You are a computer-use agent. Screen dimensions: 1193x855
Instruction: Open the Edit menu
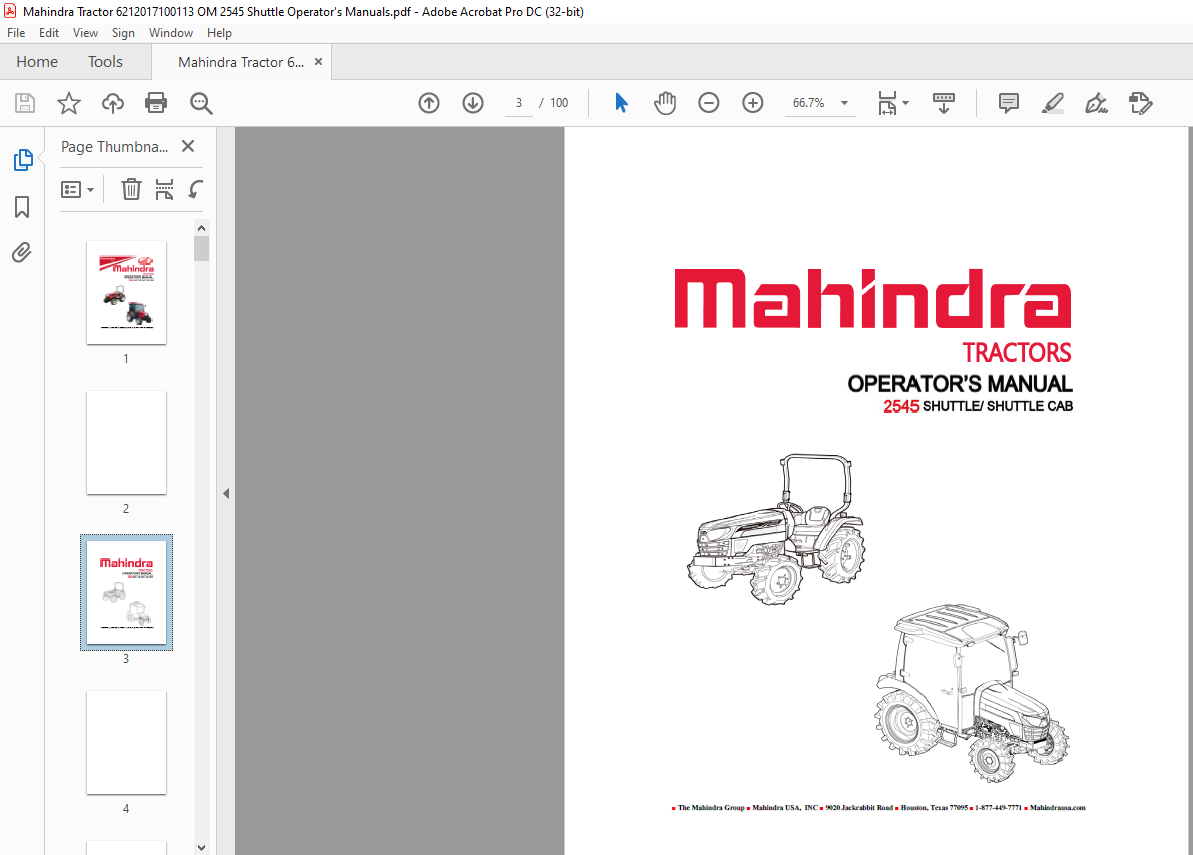point(49,33)
